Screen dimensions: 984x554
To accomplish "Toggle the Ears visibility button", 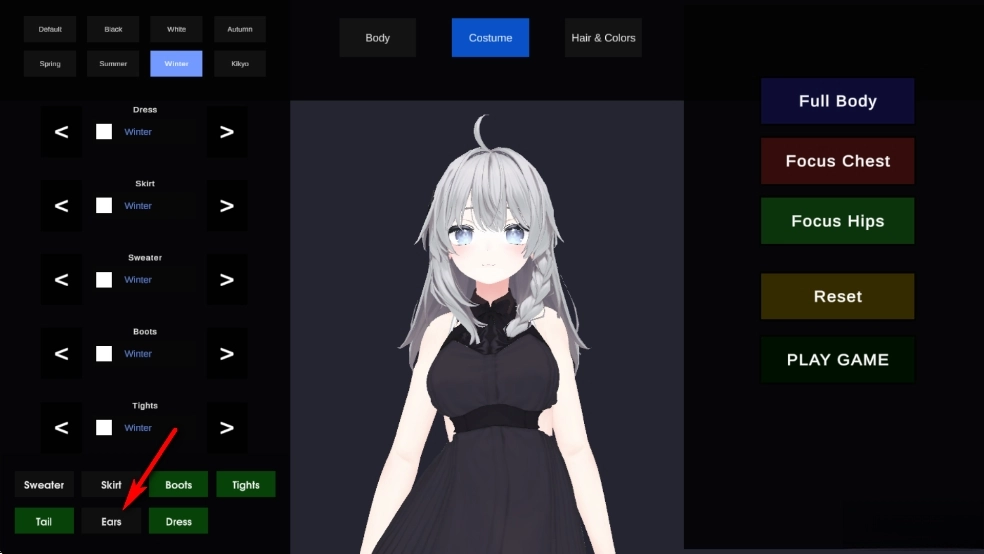I will click(111, 521).
